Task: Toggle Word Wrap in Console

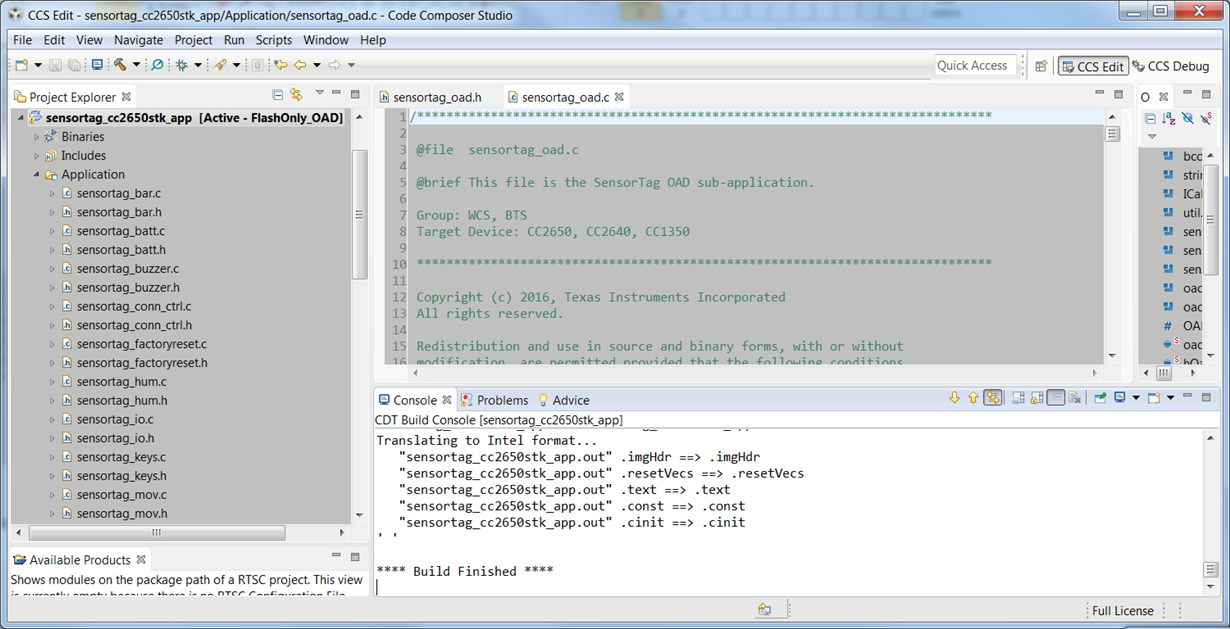Action: (x=1055, y=398)
